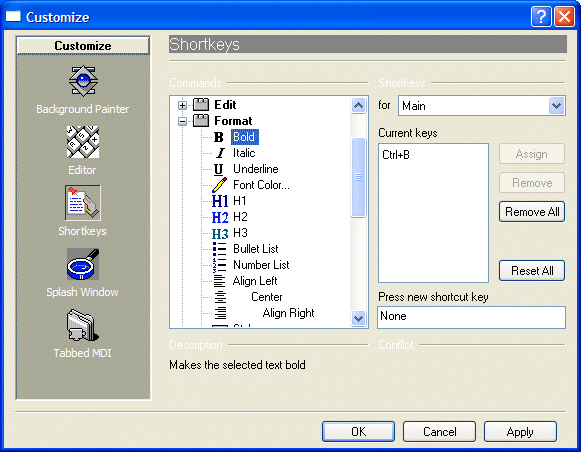Click the Remove All button
581x452 pixels.
(532, 212)
